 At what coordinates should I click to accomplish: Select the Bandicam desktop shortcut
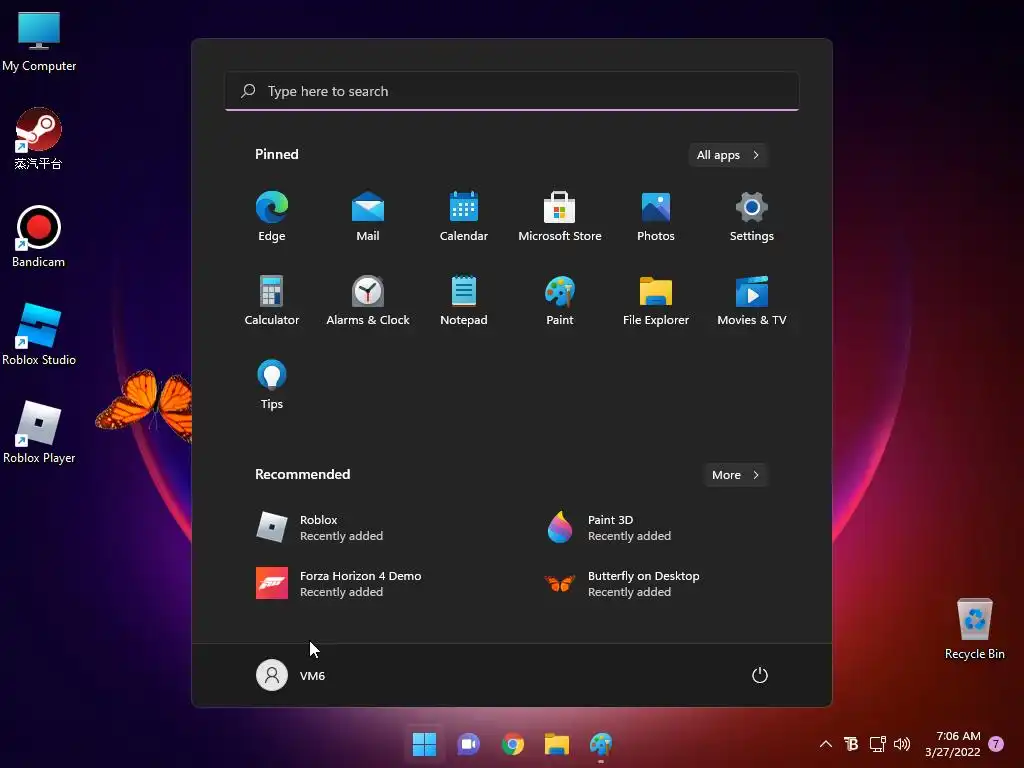pos(39,236)
